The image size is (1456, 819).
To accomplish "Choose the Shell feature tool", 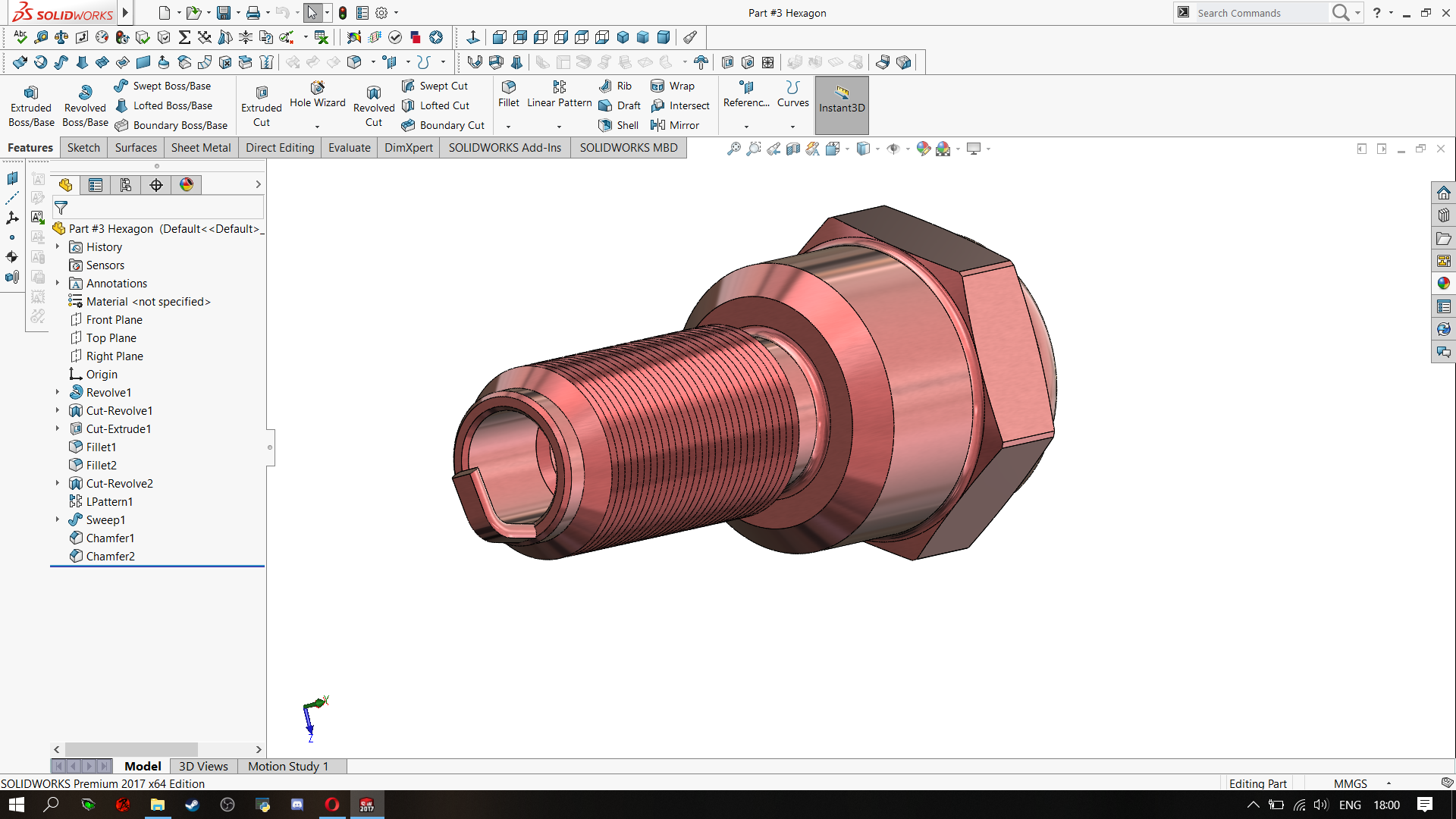I will 619,125.
